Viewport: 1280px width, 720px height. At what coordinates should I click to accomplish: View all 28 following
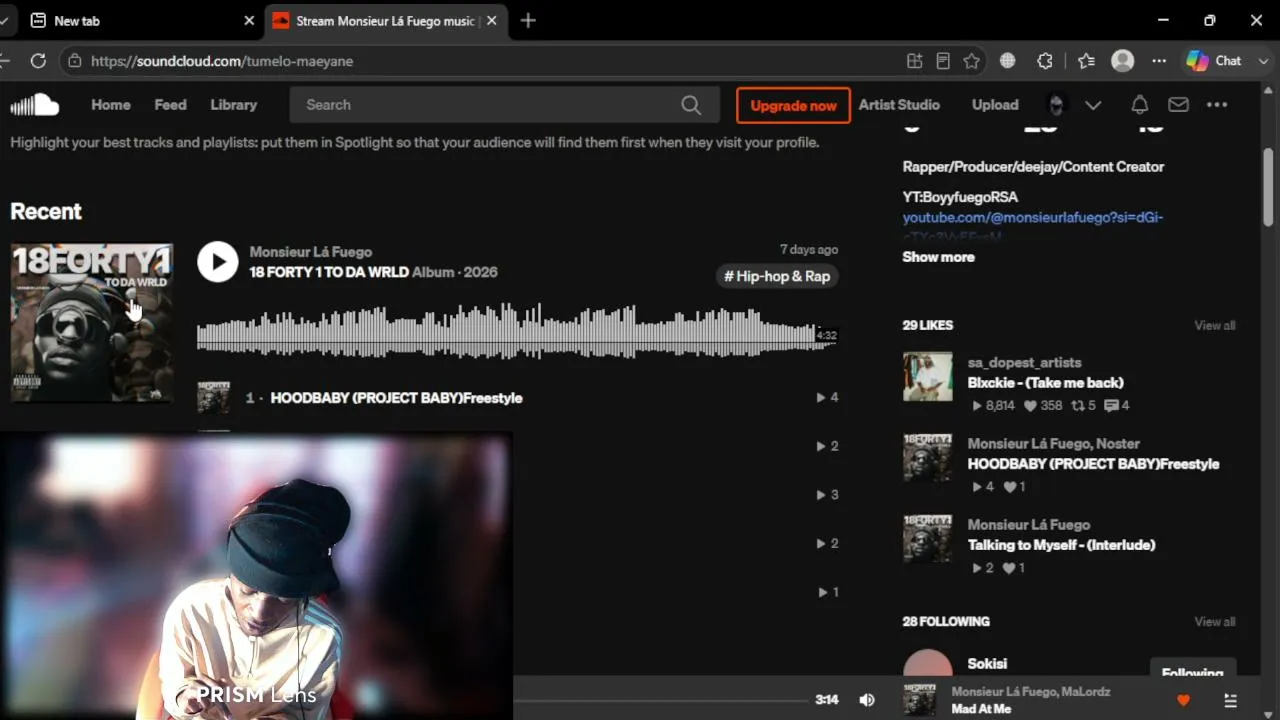[x=1214, y=621]
